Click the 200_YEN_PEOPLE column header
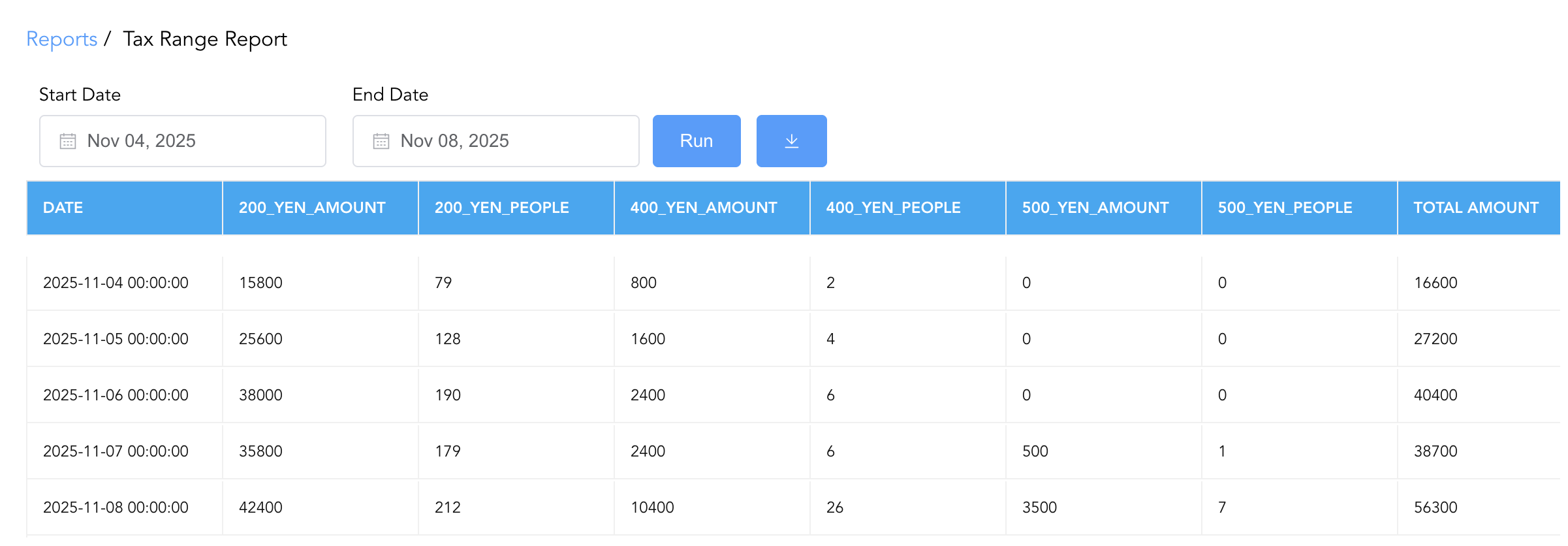This screenshot has width=1568, height=546. pyautogui.click(x=516, y=208)
